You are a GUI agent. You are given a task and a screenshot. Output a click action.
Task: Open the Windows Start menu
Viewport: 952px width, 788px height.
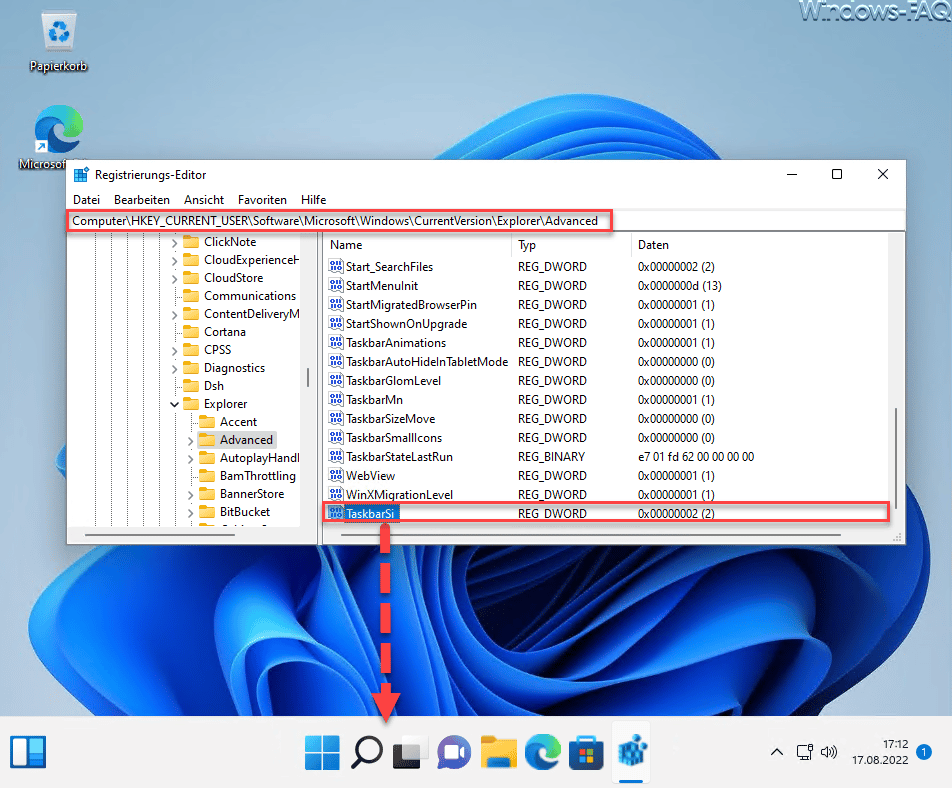click(322, 752)
